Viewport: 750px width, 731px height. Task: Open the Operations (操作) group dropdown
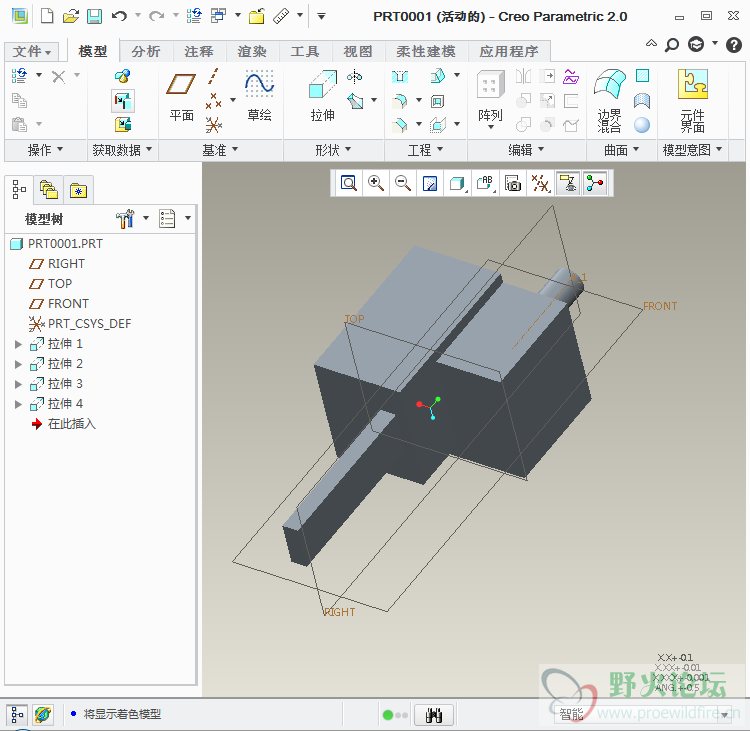tap(45, 150)
